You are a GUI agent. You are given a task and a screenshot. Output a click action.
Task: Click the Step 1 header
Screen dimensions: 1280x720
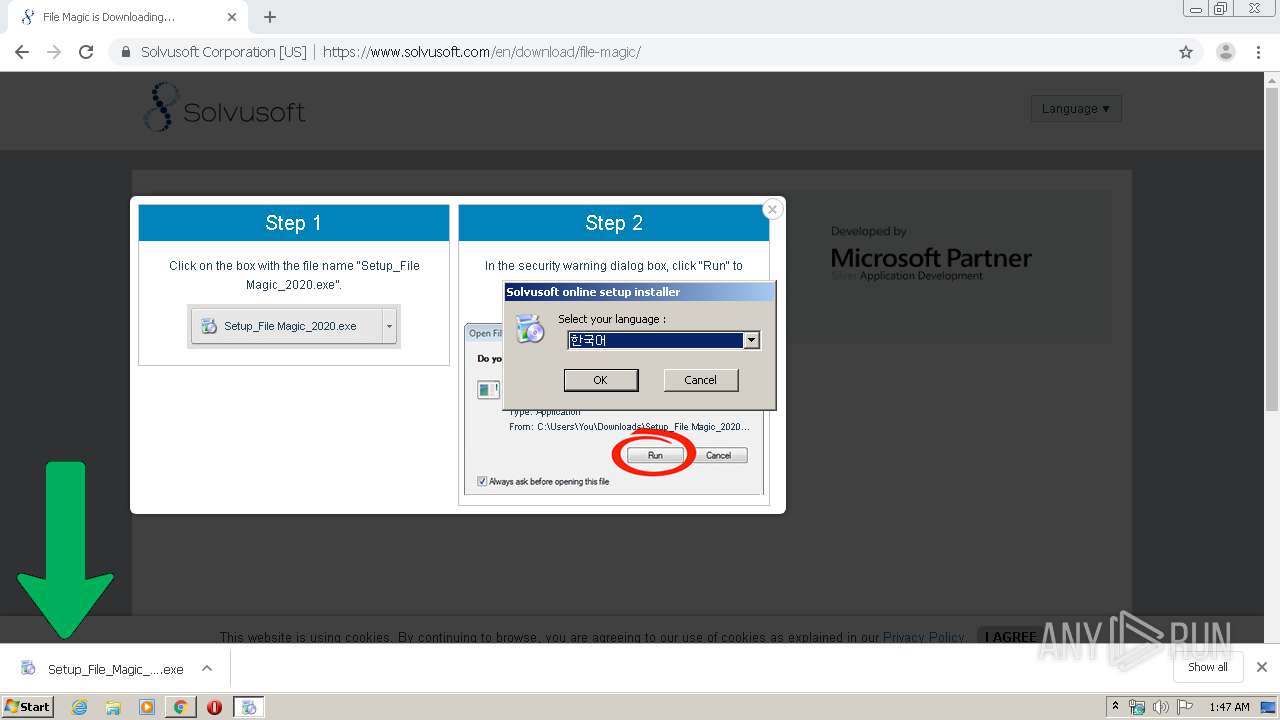point(294,223)
